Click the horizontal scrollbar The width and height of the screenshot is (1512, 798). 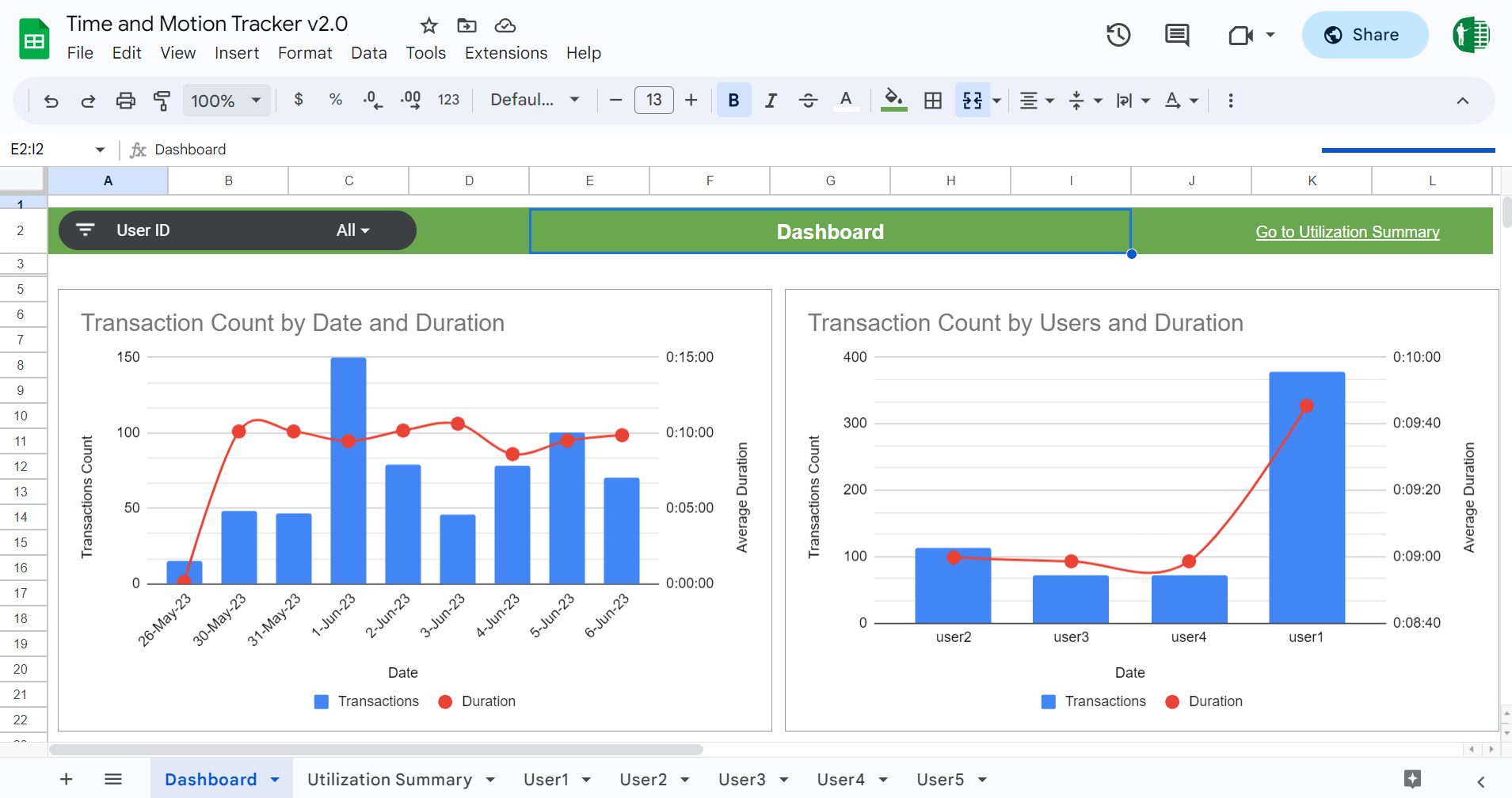tap(376, 749)
